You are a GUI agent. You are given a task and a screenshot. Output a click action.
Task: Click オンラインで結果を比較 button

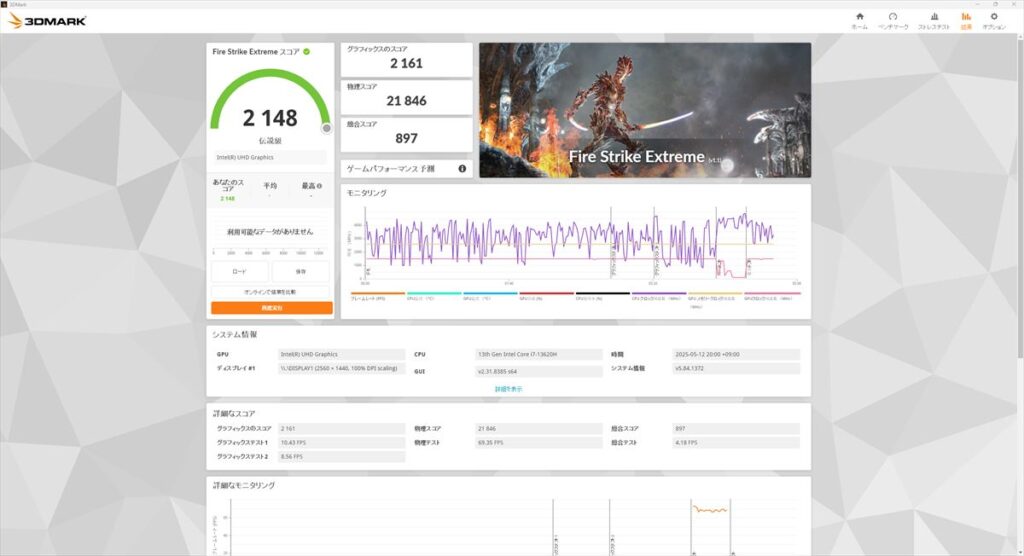click(270, 292)
